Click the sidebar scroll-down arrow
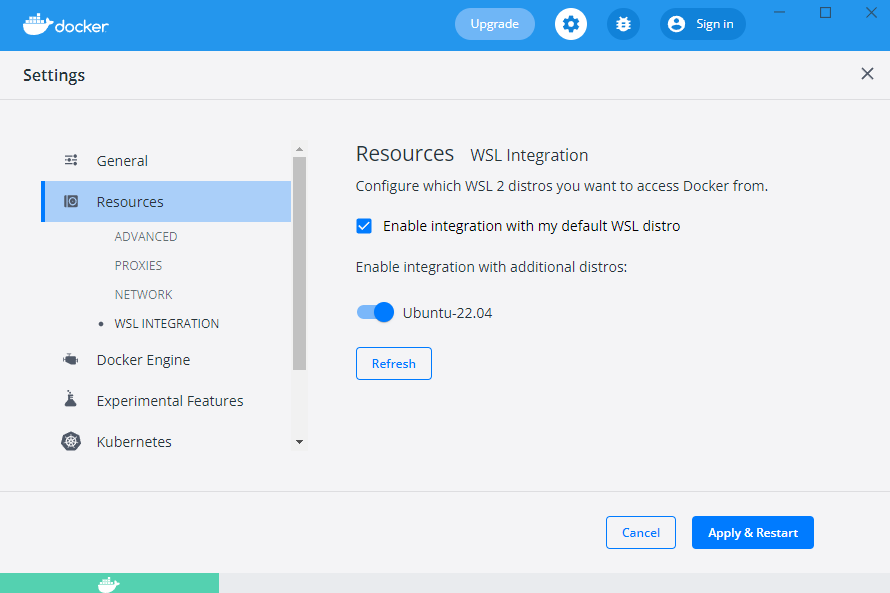 coord(299,441)
